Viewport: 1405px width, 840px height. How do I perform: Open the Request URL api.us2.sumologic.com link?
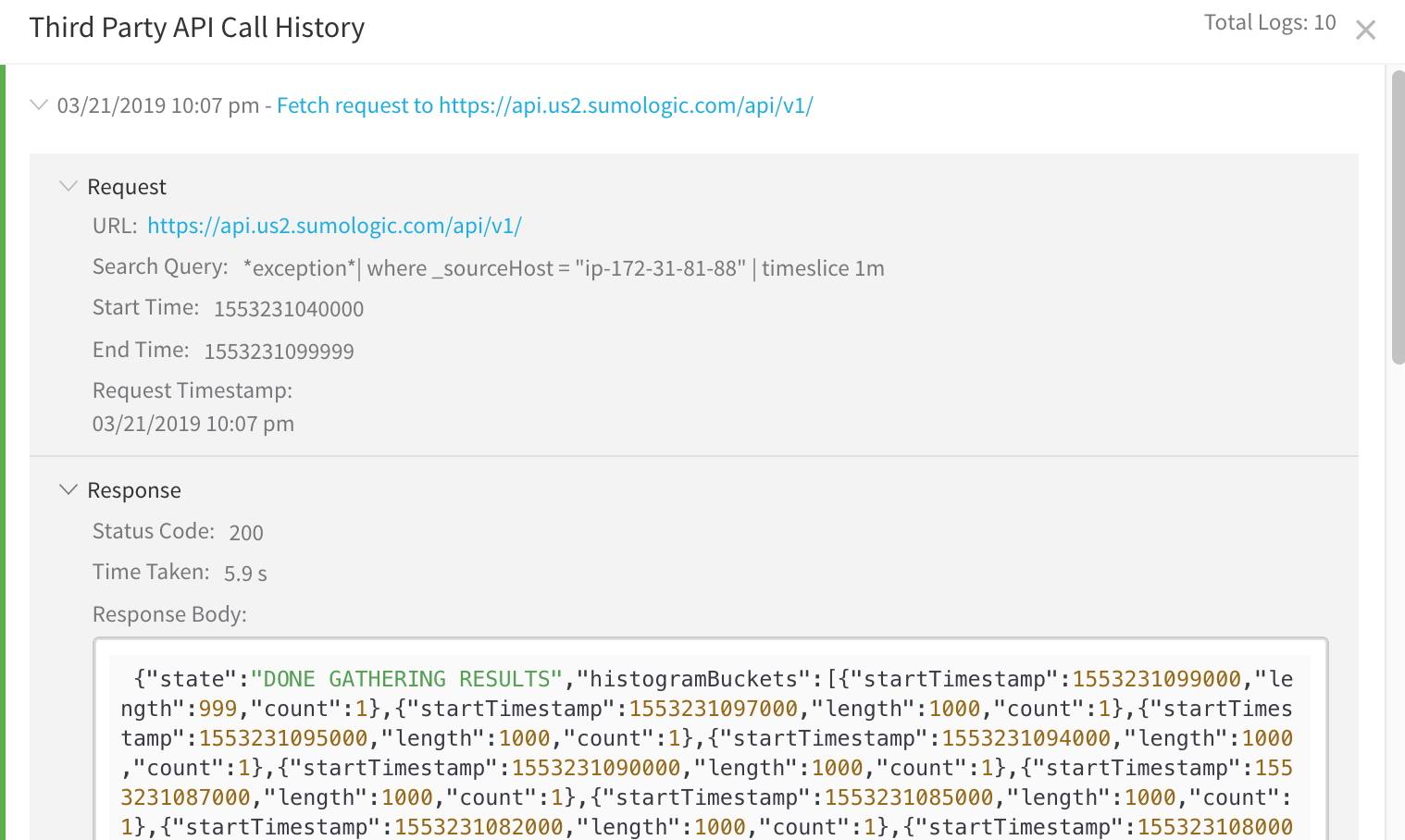point(334,226)
